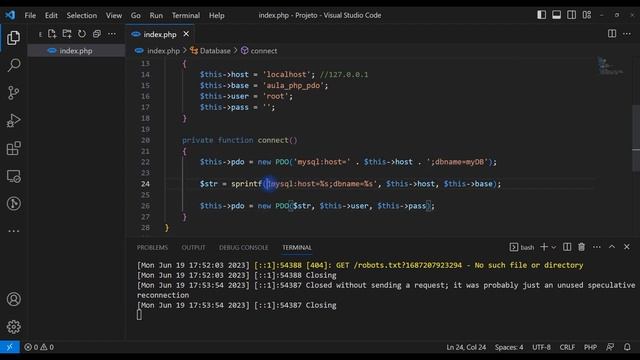The width and height of the screenshot is (640, 360).
Task: Open the Manage gear menu
Action: click(x=13, y=327)
